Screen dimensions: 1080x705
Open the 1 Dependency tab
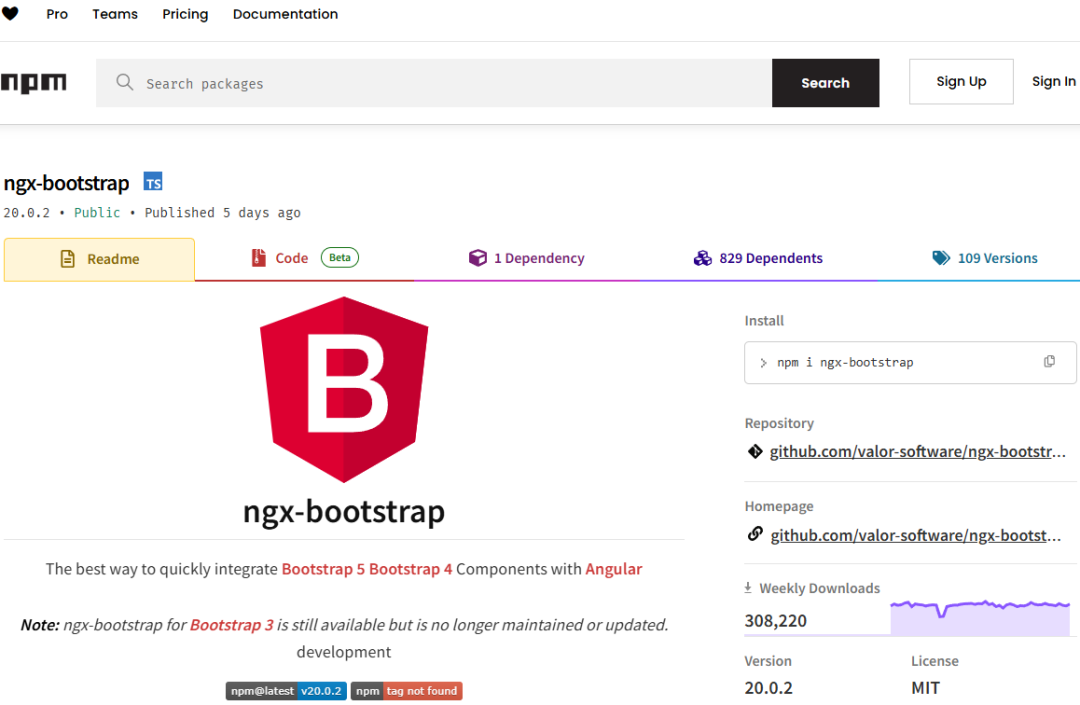click(x=526, y=258)
